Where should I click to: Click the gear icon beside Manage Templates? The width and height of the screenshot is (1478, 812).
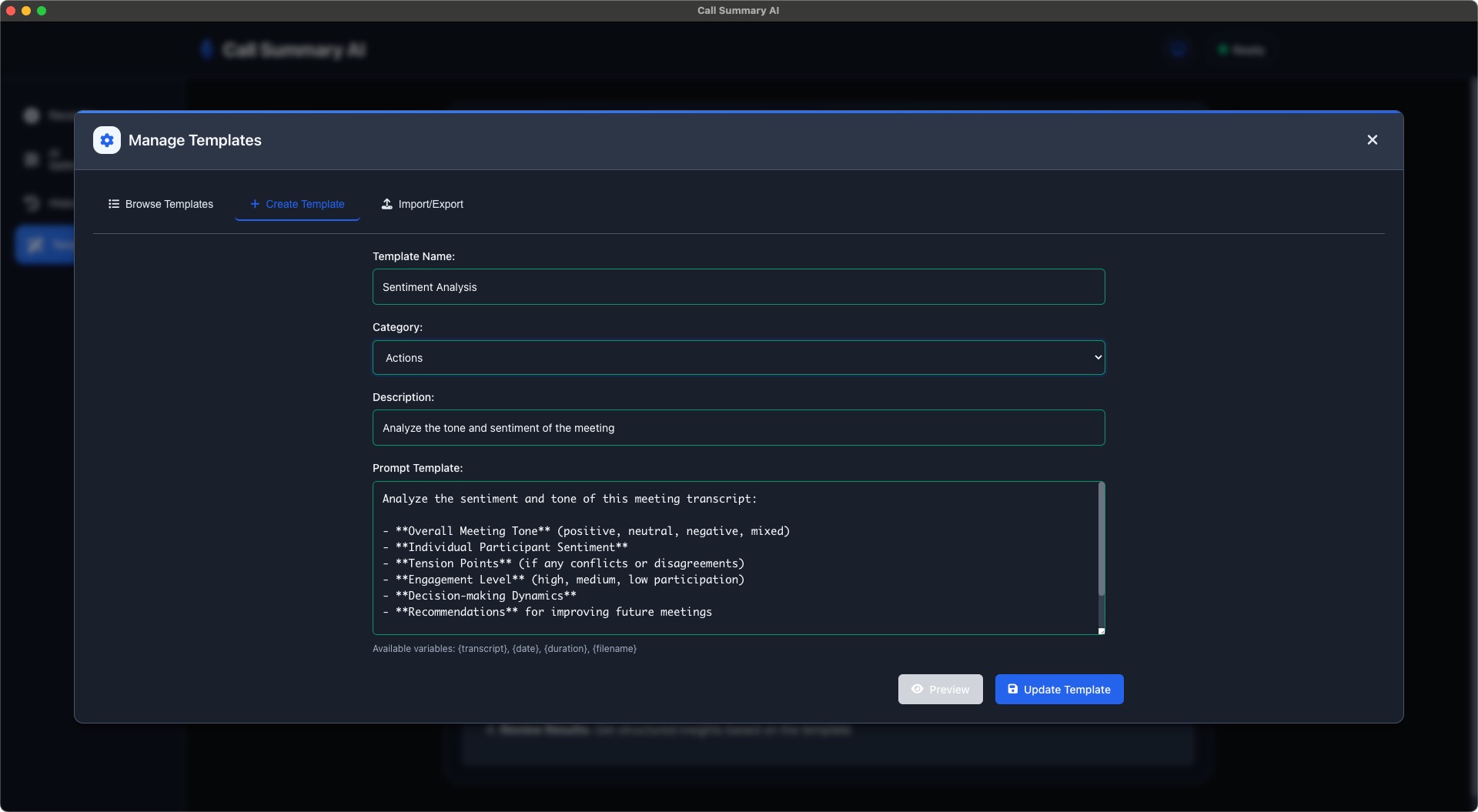107,140
